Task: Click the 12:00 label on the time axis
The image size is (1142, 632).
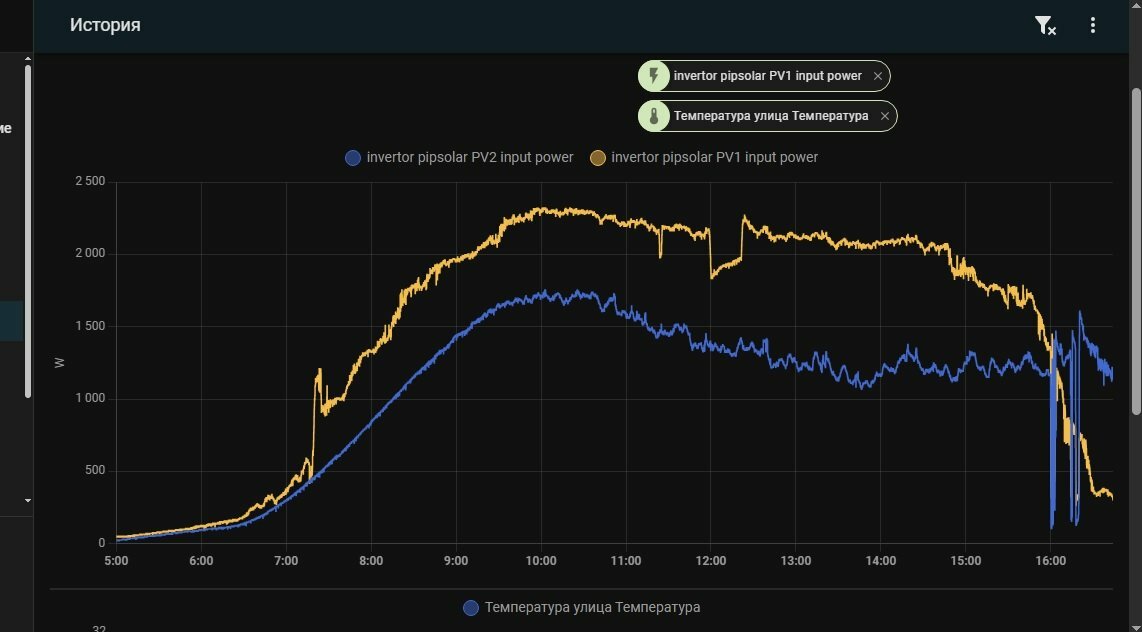Action: click(x=711, y=561)
